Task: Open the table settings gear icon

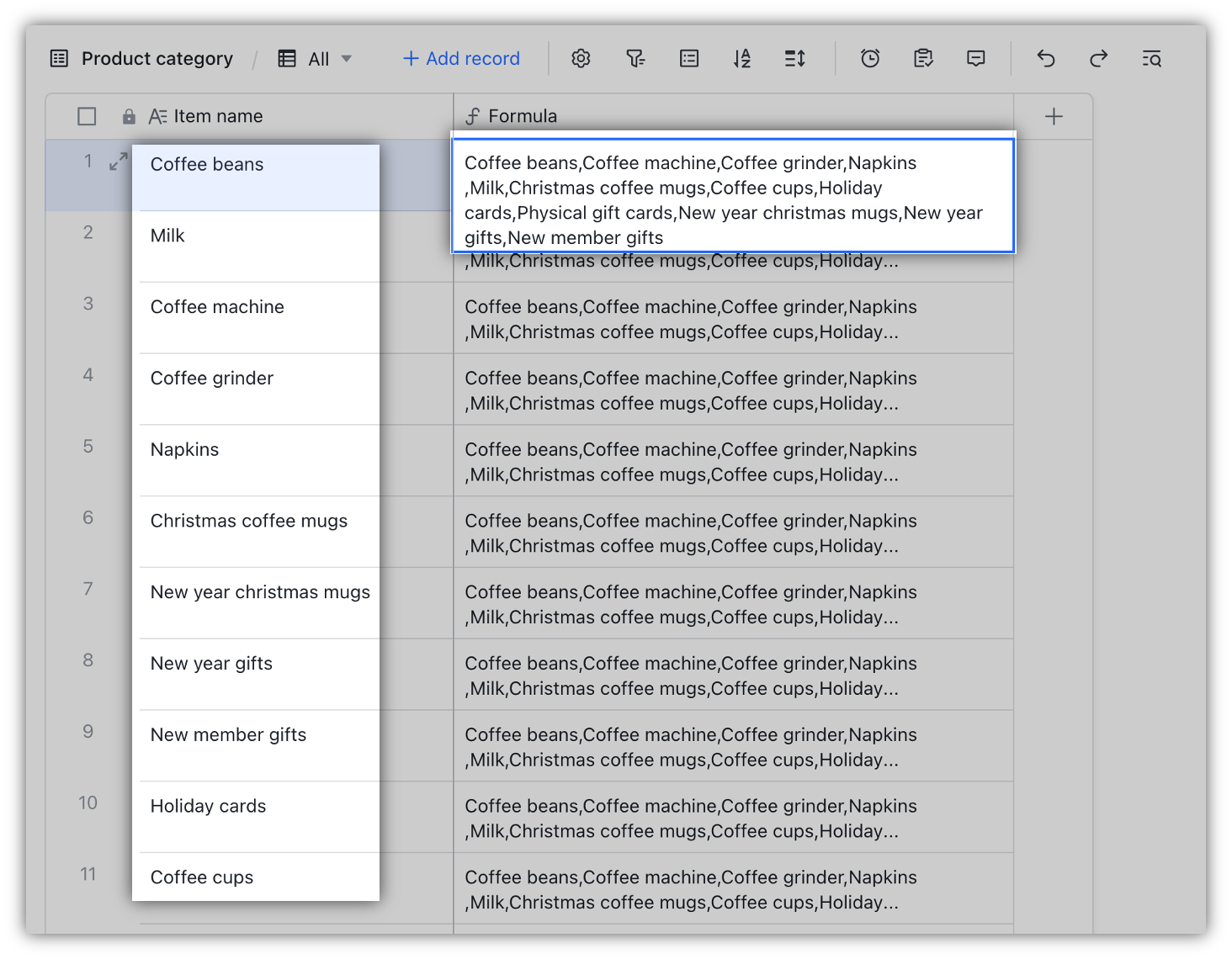Action: pos(580,58)
